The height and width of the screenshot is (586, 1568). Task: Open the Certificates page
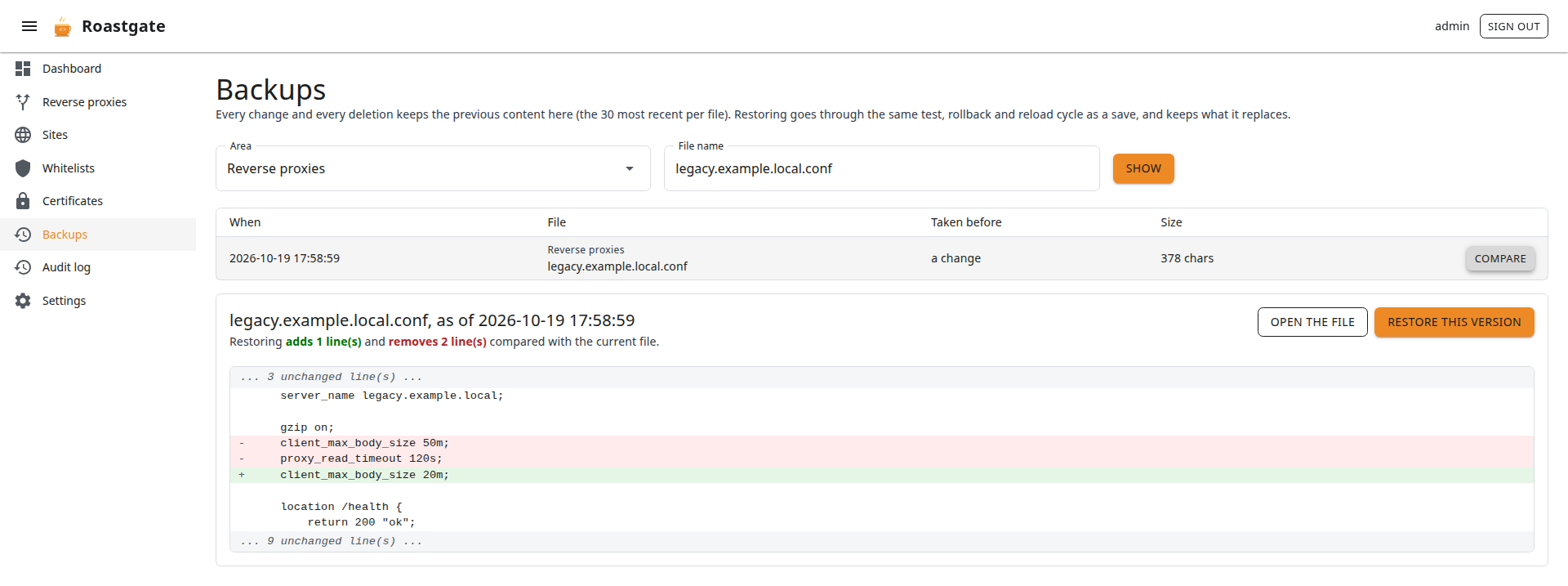(98, 201)
